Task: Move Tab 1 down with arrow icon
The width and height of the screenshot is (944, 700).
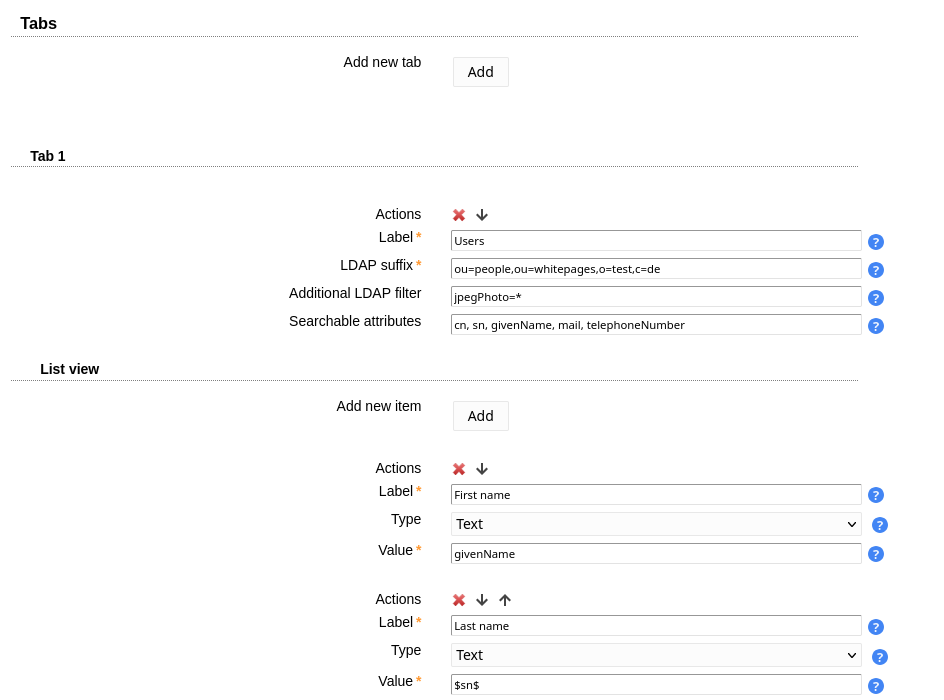Action: 482,215
